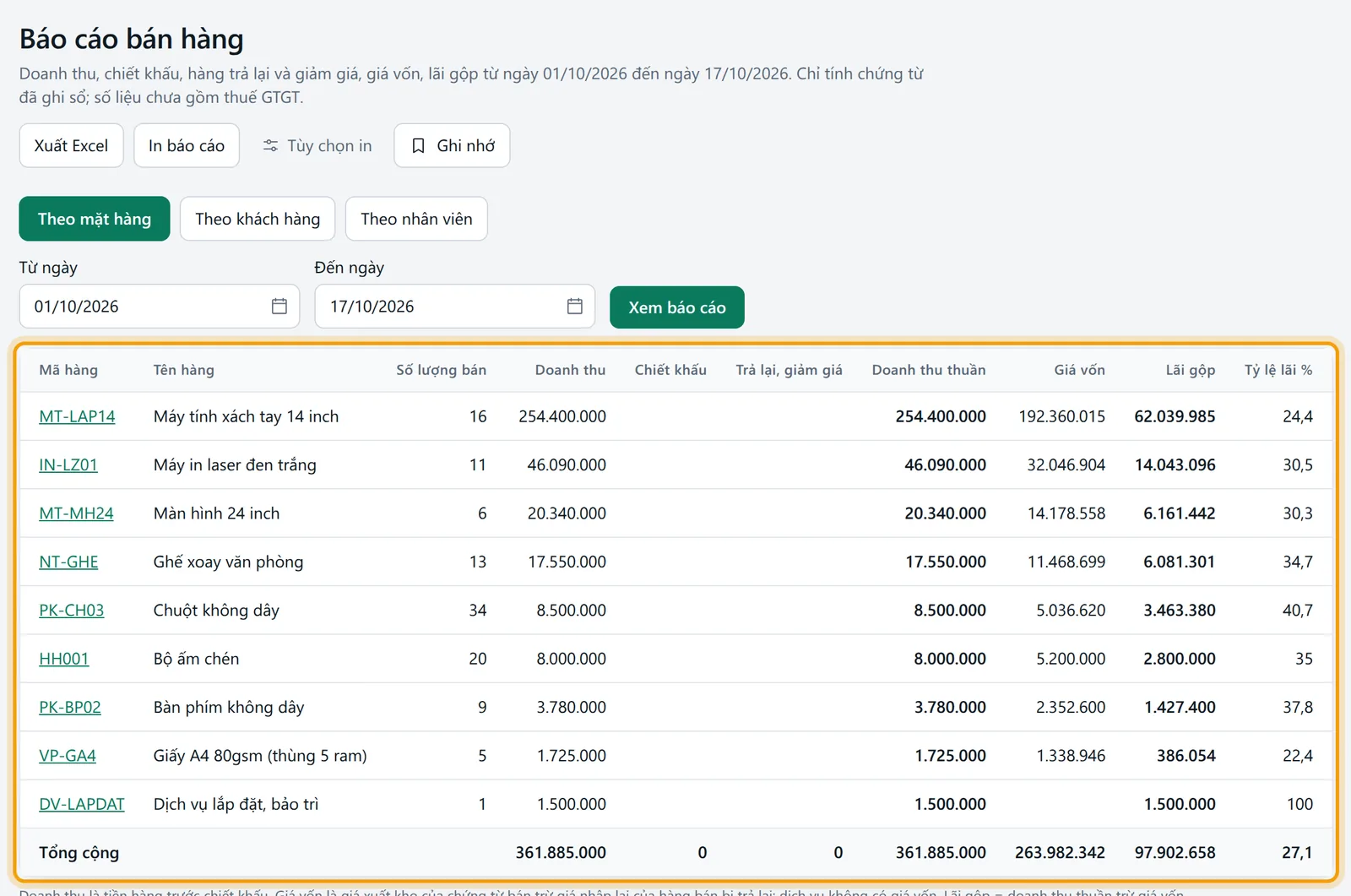The height and width of the screenshot is (896, 1351).
Task: Click the Từ ngày date input
Action: click(x=160, y=307)
